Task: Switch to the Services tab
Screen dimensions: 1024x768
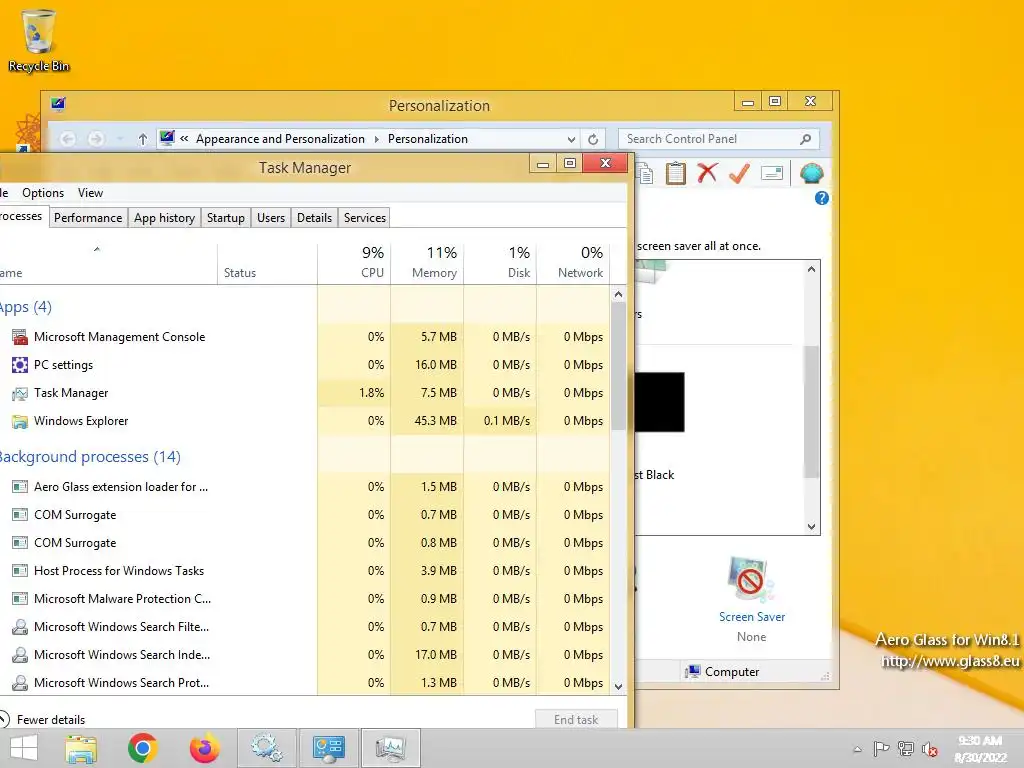Action: pos(365,217)
